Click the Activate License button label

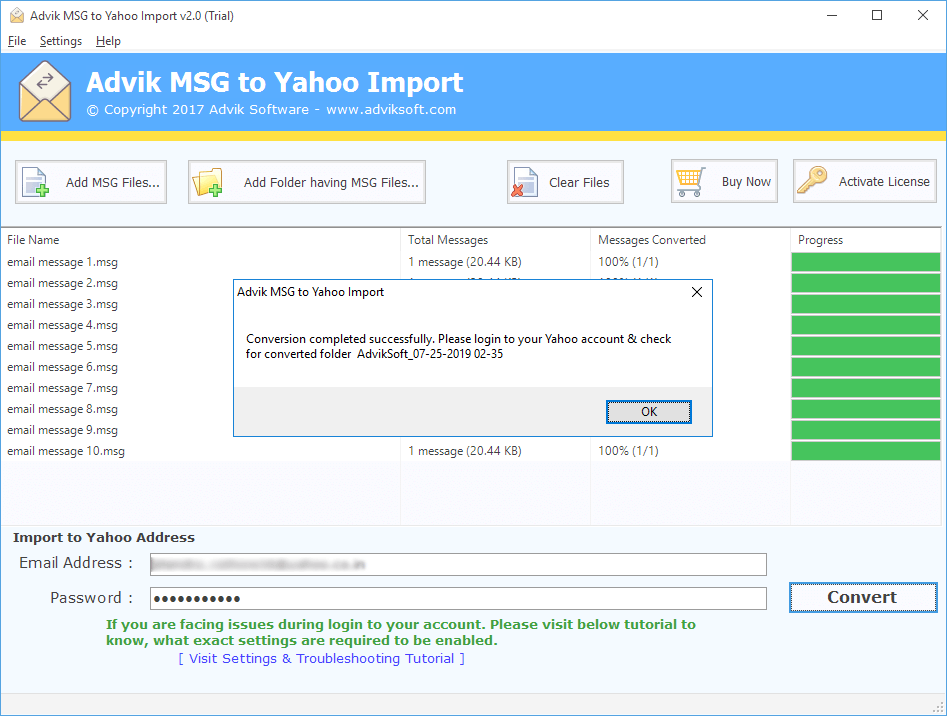884,182
